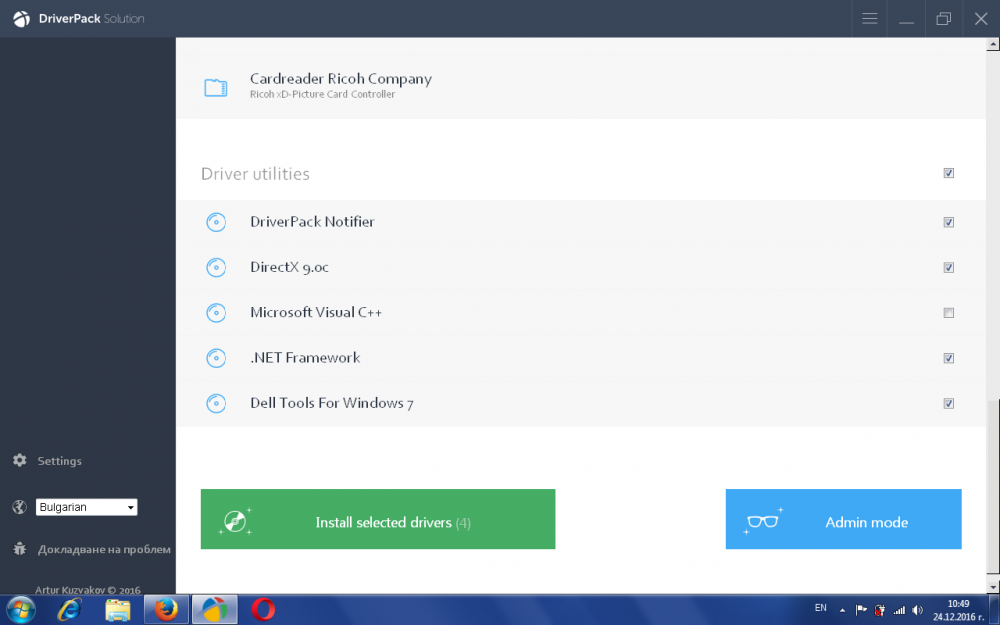The width and height of the screenshot is (1000, 625).
Task: Click the Artur Kuzyakov © 2016 text
Action: pyautogui.click(x=87, y=590)
